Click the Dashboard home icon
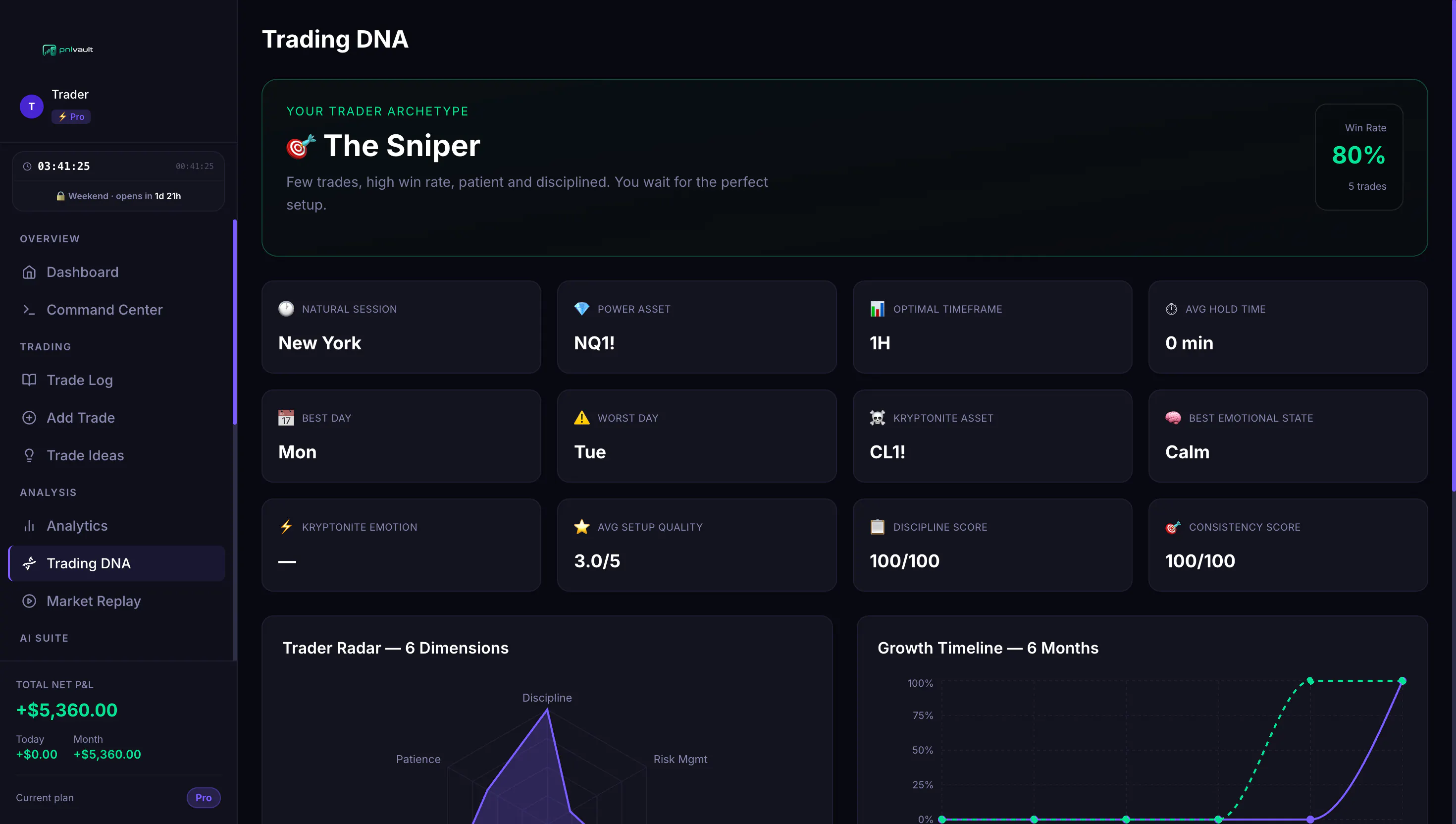The width and height of the screenshot is (1456, 824). pos(29,272)
